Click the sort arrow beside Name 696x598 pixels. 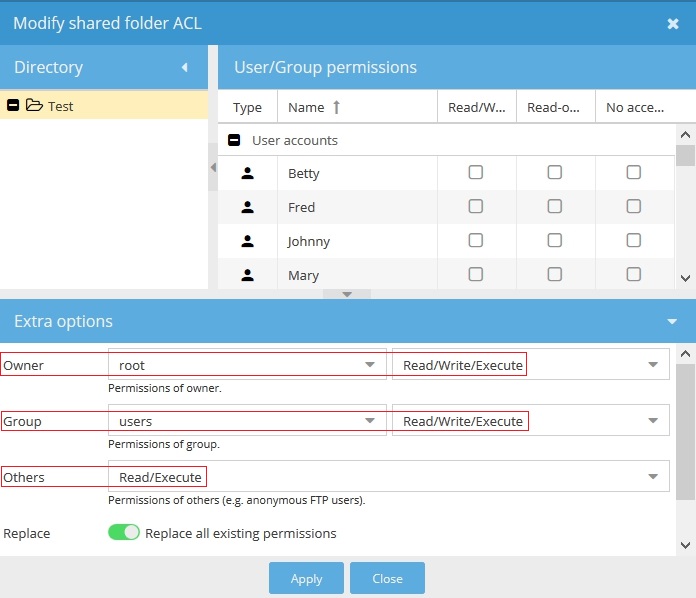point(336,107)
